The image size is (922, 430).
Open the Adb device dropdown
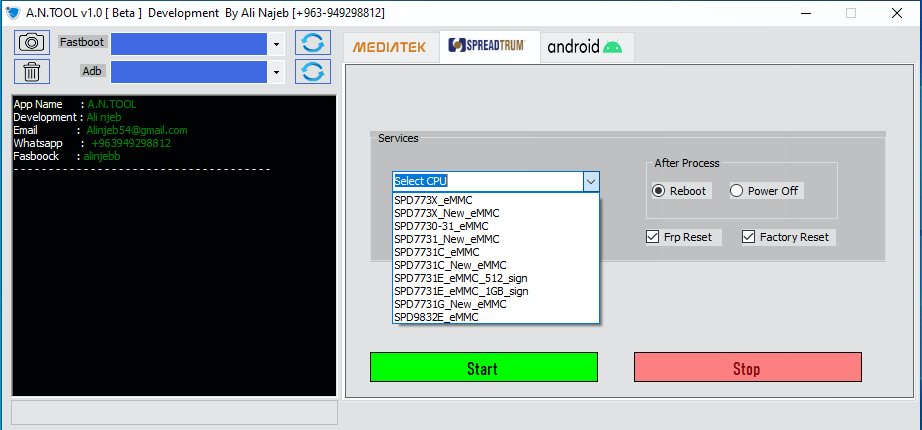pyautogui.click(x=276, y=72)
